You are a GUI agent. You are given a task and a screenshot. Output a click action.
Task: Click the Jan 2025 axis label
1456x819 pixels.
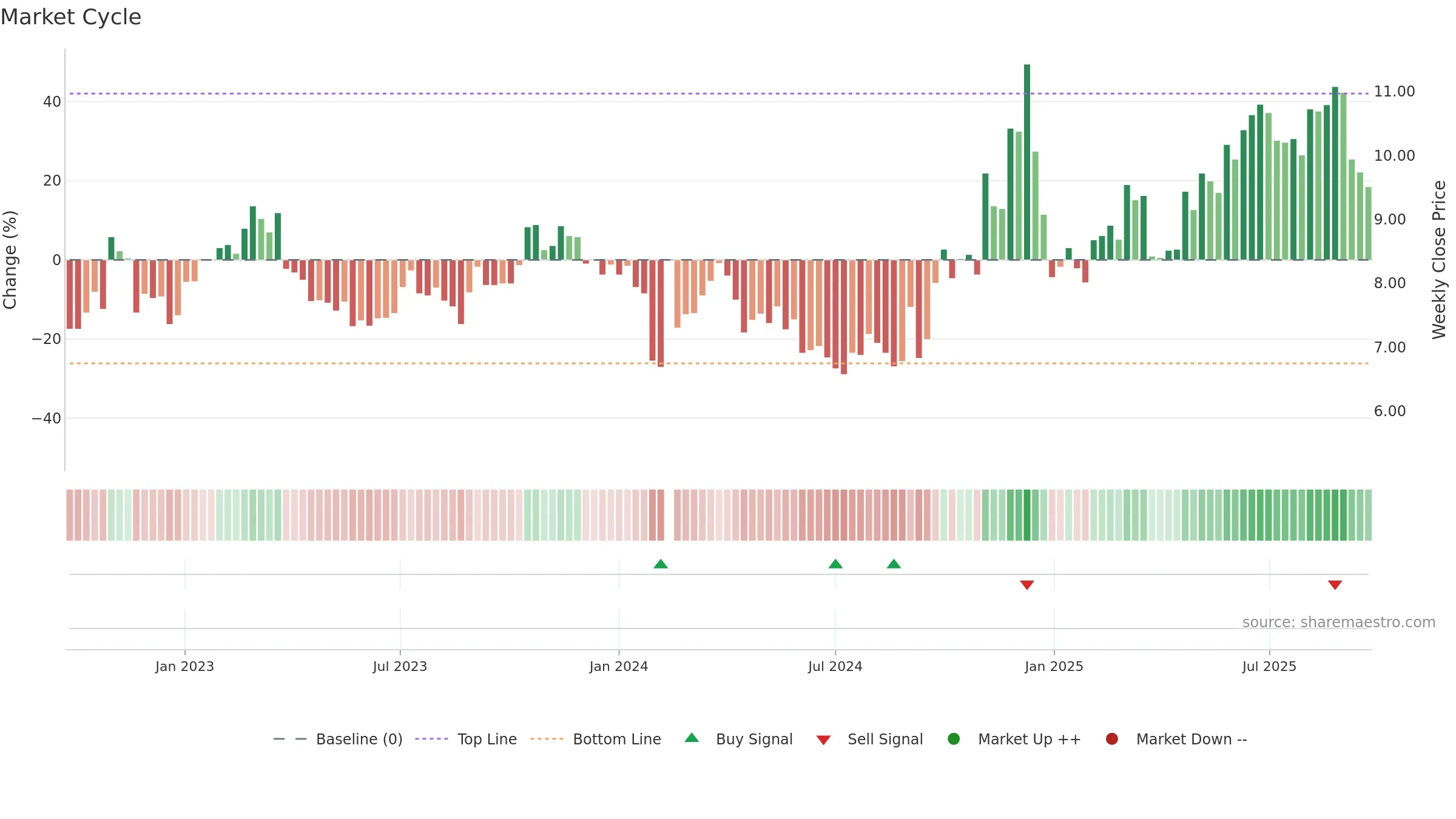click(1054, 666)
